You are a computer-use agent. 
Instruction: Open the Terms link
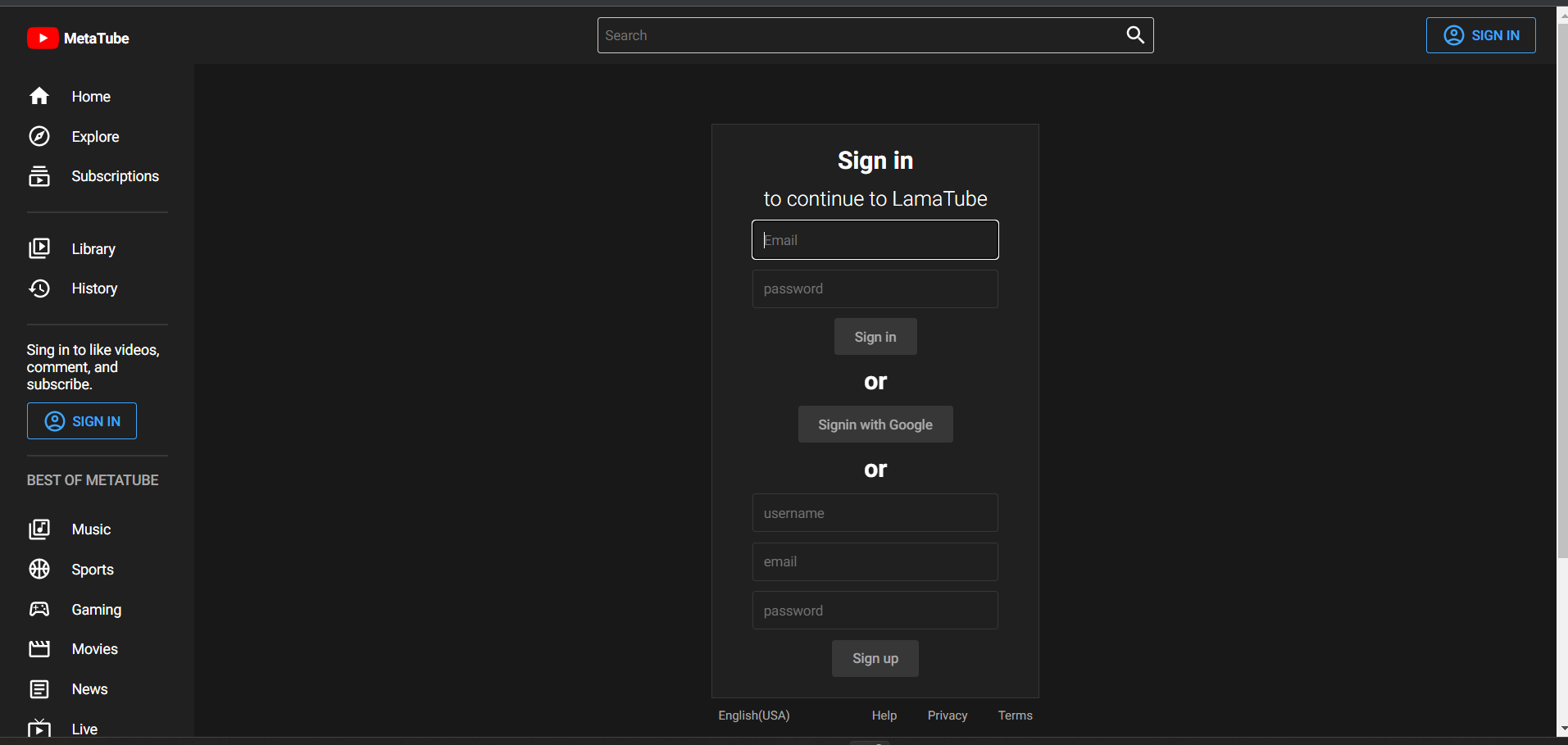point(1015,715)
